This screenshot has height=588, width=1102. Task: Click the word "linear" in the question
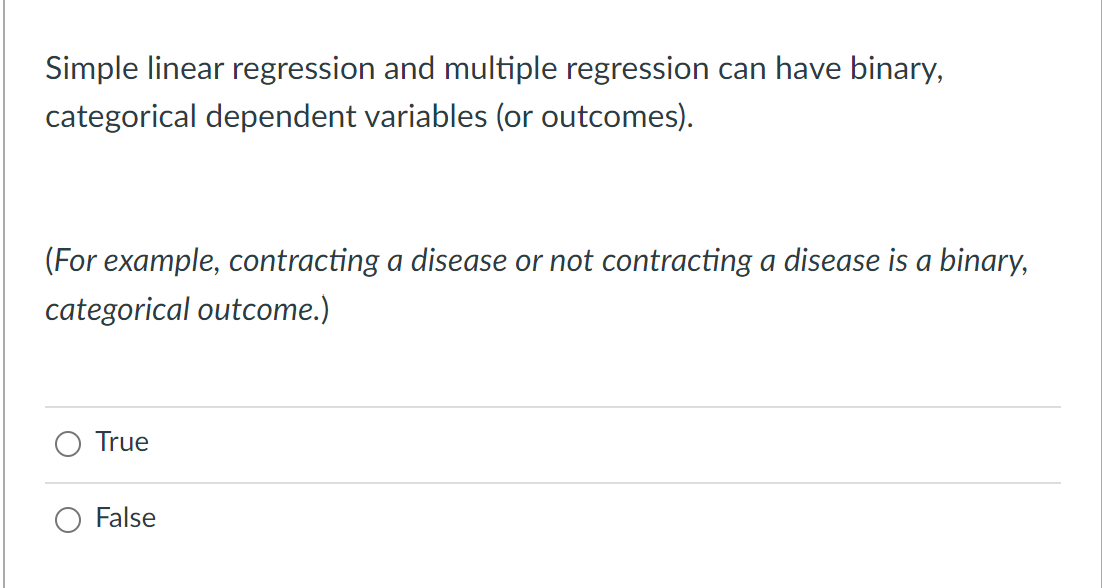click(x=185, y=69)
